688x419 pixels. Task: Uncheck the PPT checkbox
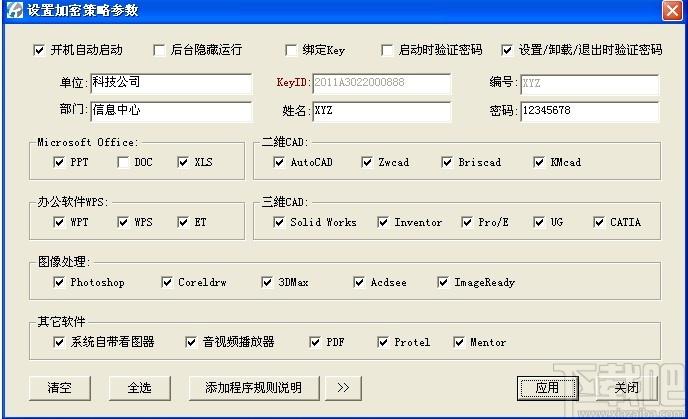(58, 162)
